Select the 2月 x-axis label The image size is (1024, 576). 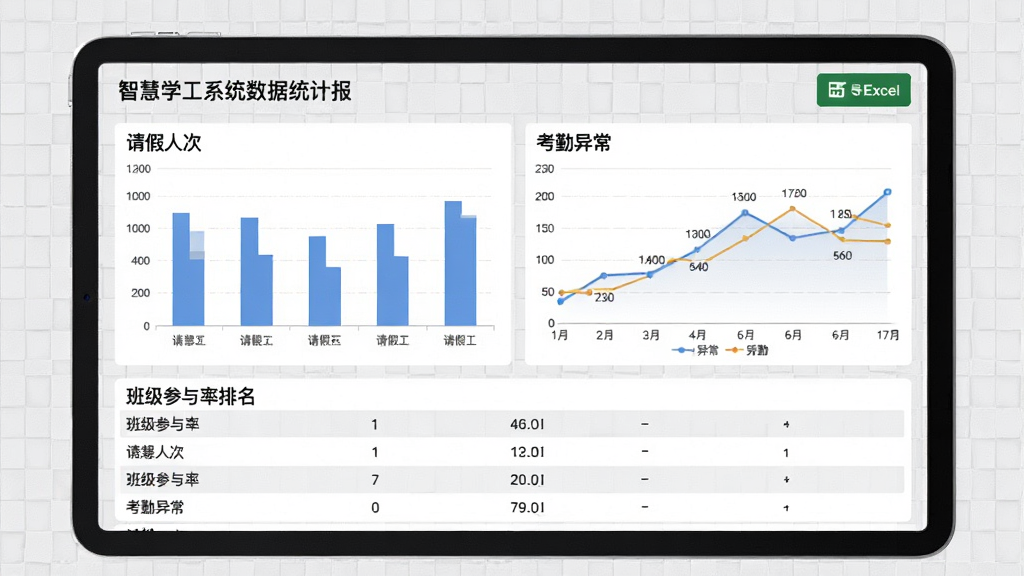(x=605, y=335)
